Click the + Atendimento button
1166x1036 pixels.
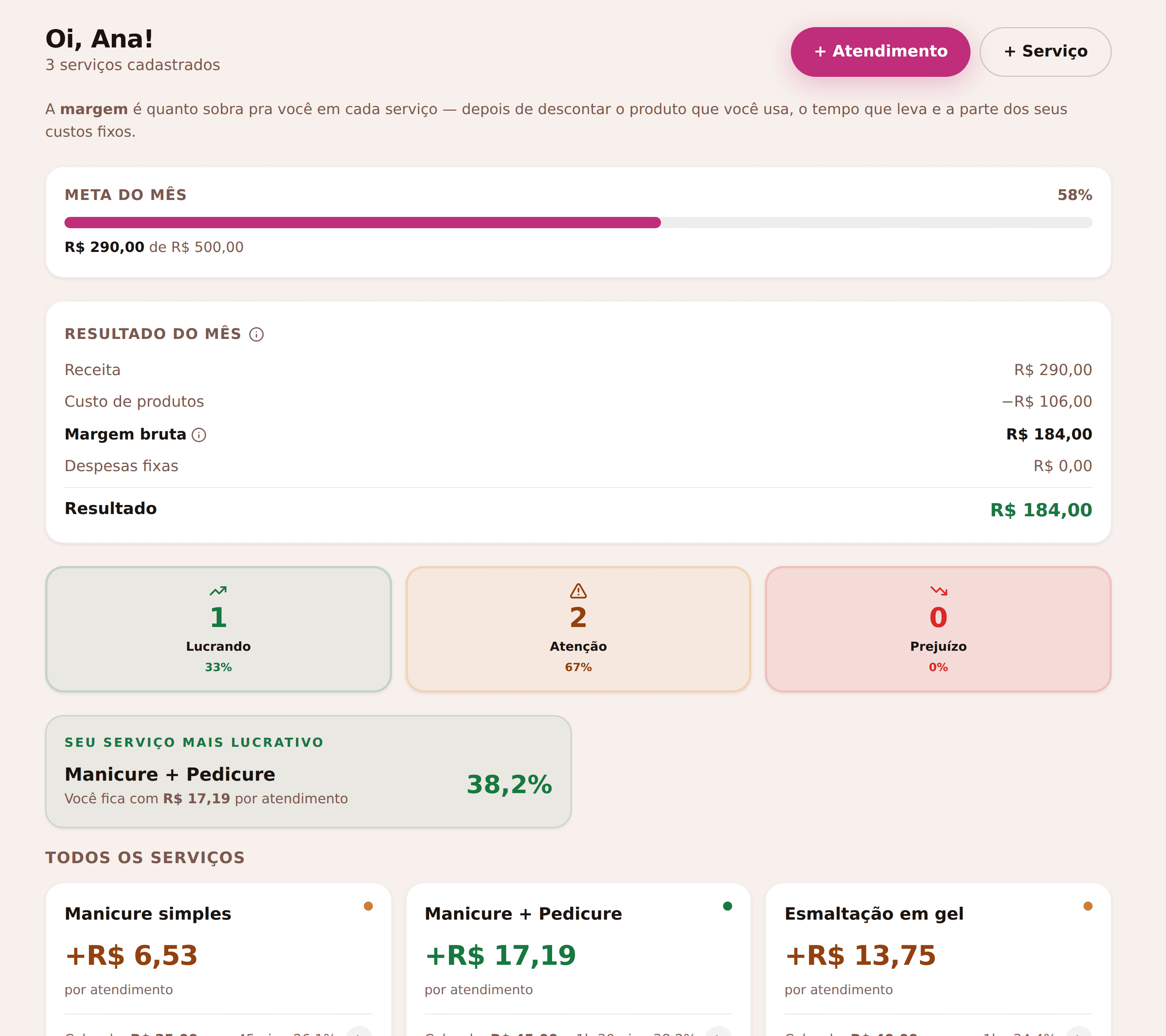coord(880,51)
